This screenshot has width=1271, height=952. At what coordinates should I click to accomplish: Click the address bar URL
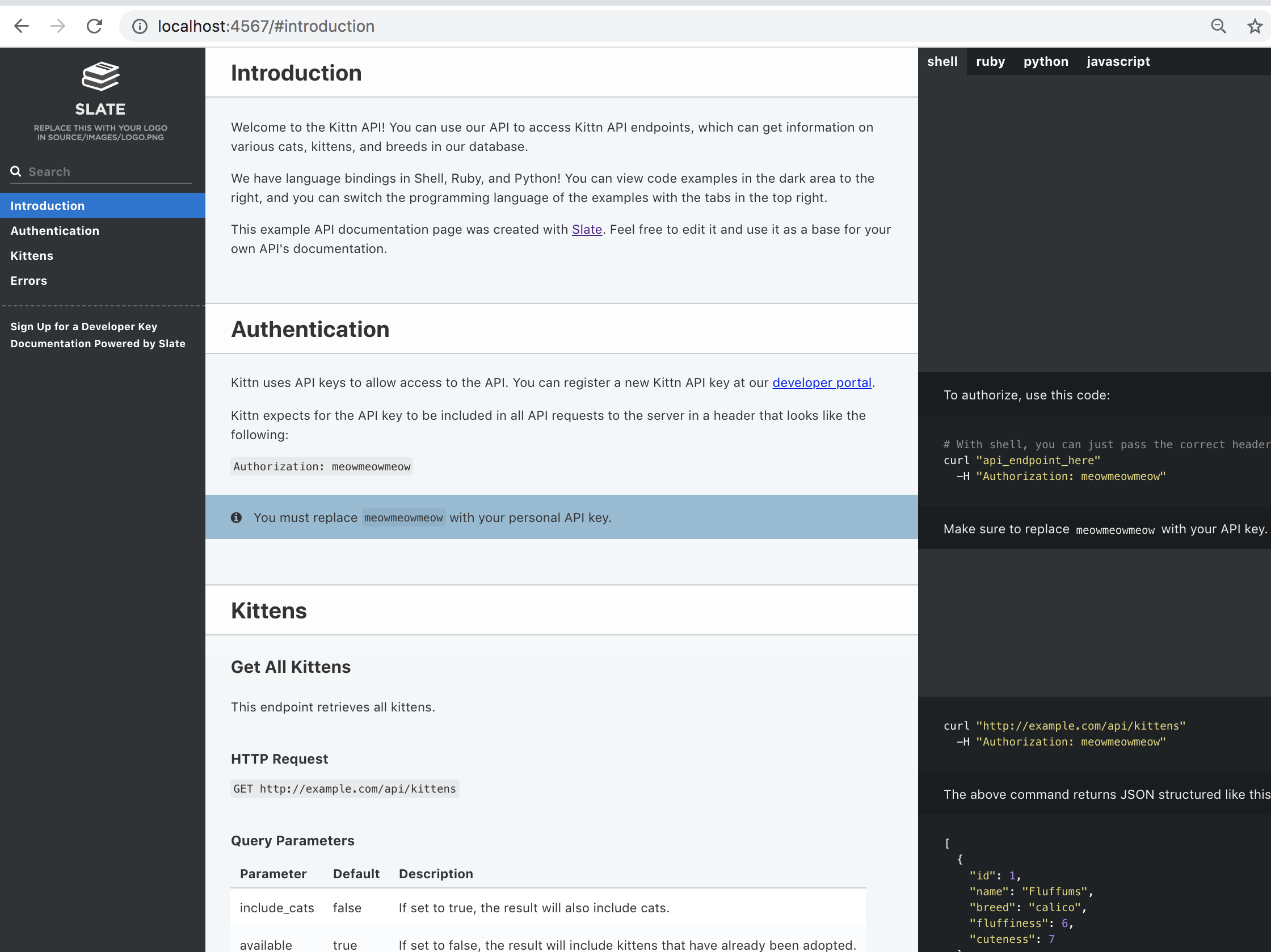coord(266,26)
